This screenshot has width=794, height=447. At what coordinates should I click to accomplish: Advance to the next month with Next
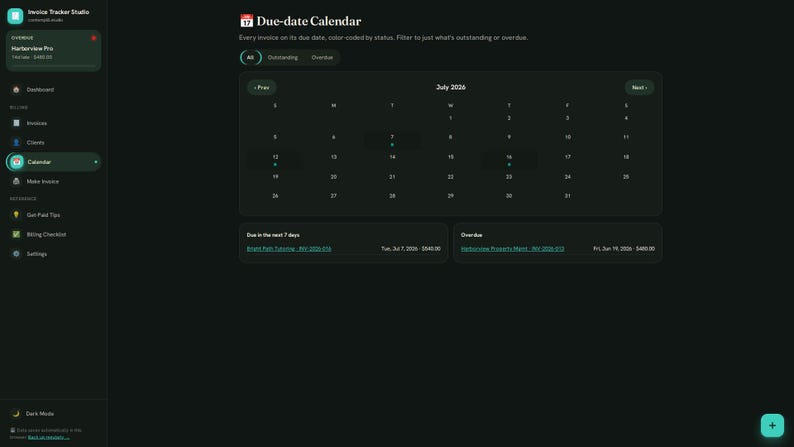(x=639, y=88)
